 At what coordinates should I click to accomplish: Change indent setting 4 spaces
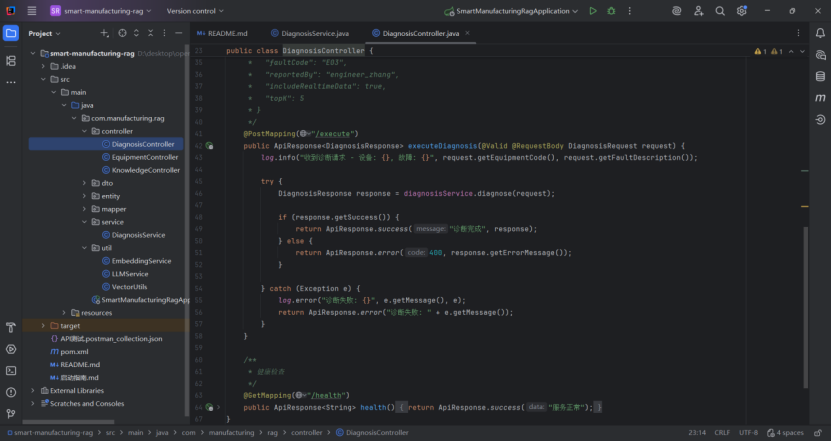point(785,432)
